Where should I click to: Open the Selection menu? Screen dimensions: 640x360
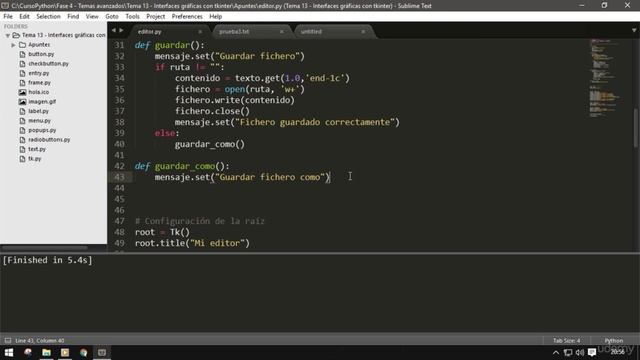coord(48,16)
